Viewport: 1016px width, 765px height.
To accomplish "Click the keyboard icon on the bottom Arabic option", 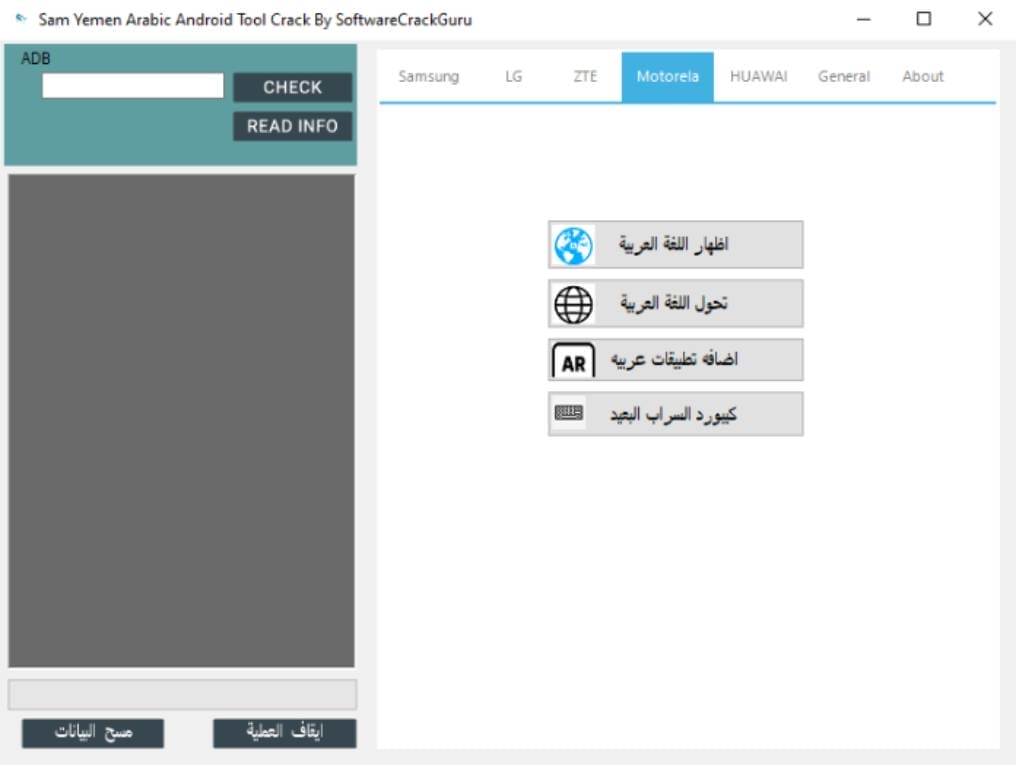I will [569, 413].
